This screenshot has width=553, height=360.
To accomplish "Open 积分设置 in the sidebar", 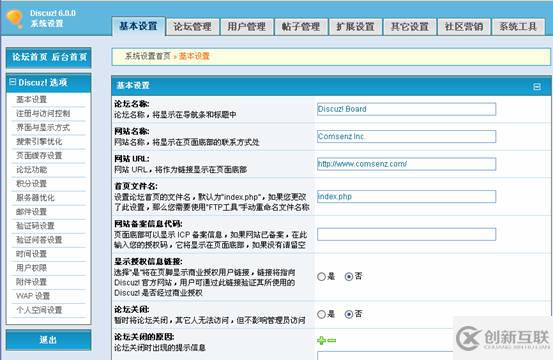I will (31, 184).
